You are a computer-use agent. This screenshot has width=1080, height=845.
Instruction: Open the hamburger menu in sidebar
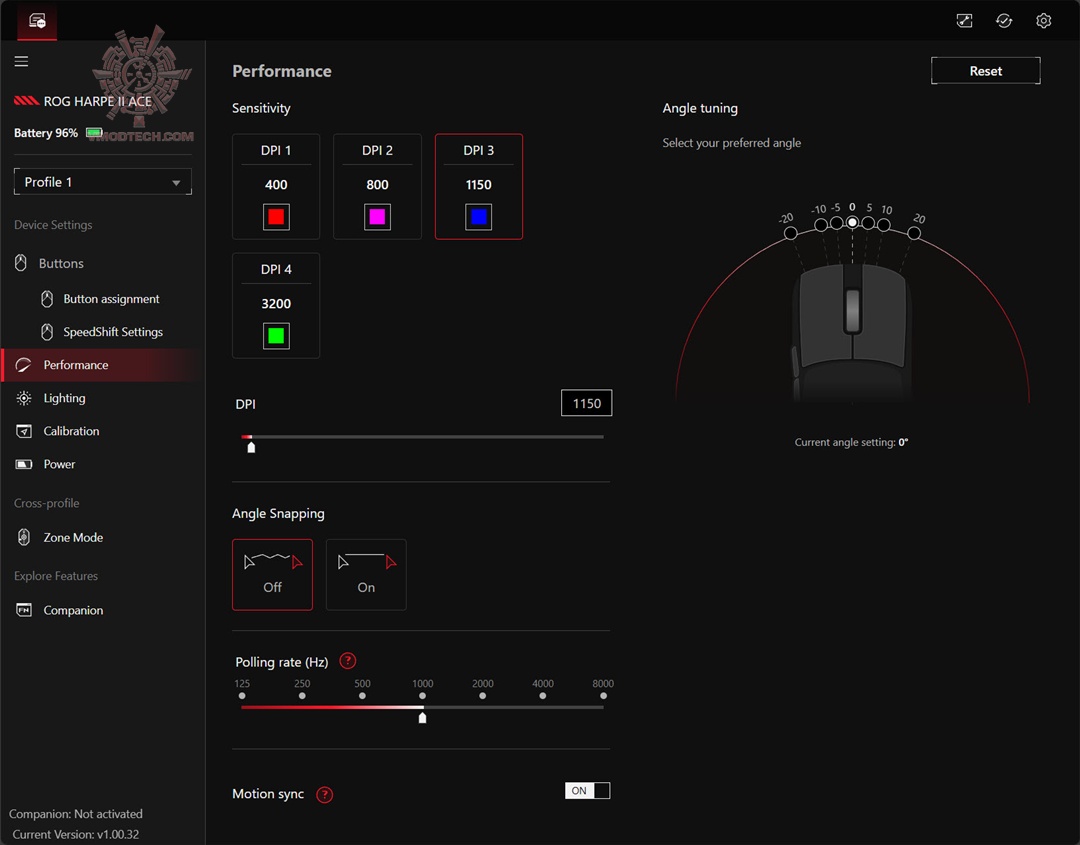pos(21,61)
